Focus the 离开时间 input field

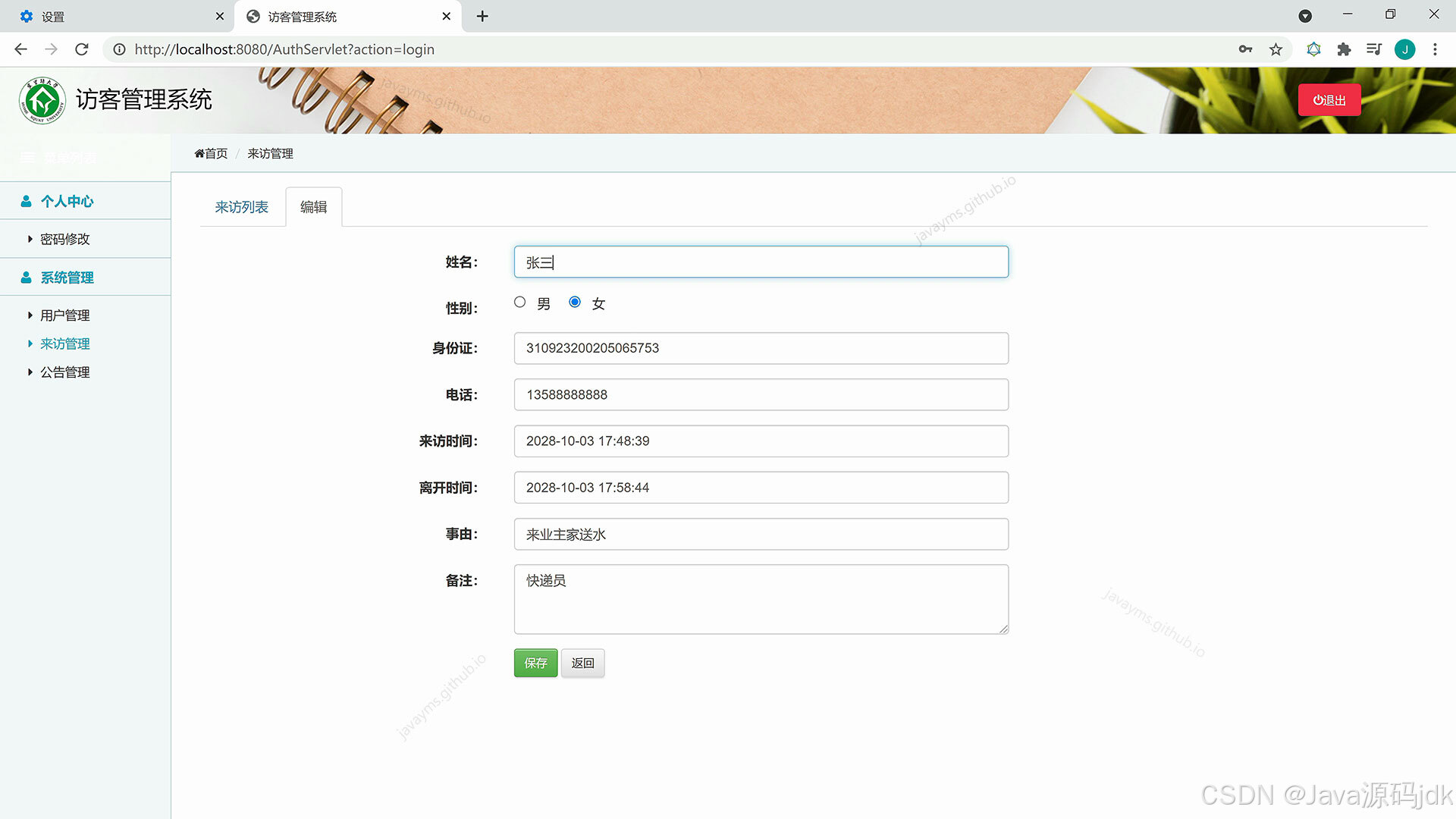click(x=761, y=488)
